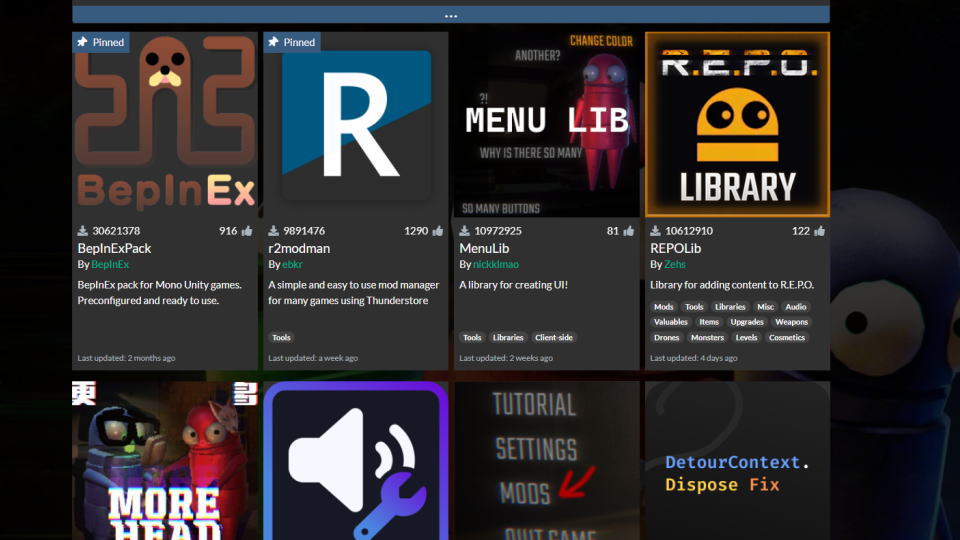Select the Weapons tag on REPOLib

(x=792, y=322)
